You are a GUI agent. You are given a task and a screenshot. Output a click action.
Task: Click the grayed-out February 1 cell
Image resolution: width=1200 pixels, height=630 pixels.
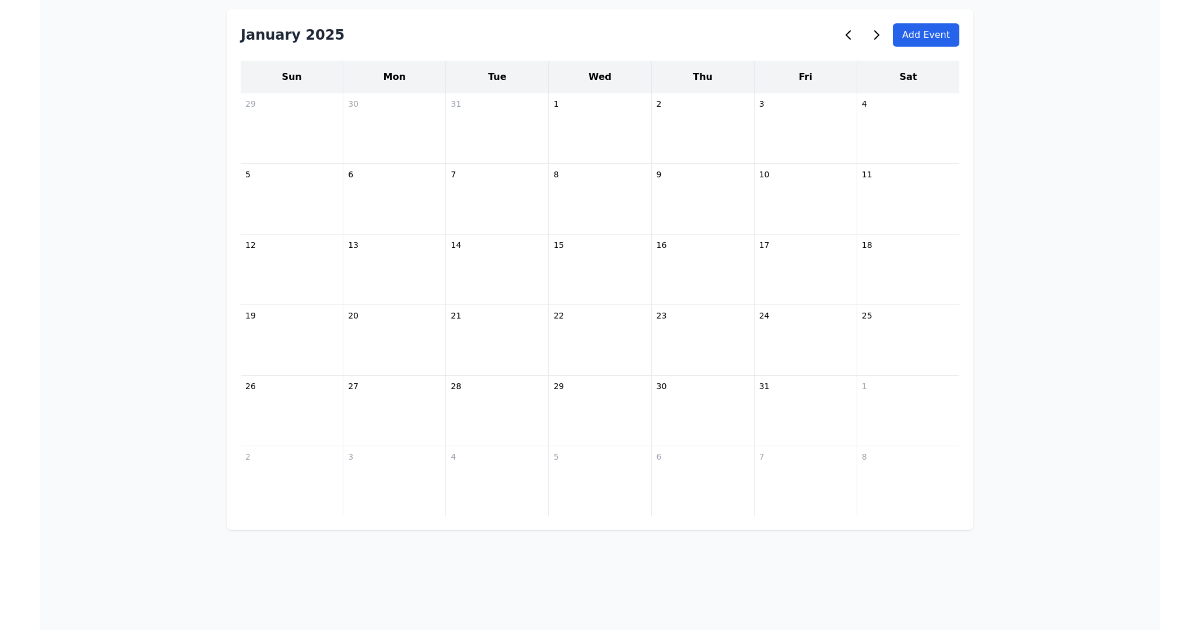[x=908, y=410]
